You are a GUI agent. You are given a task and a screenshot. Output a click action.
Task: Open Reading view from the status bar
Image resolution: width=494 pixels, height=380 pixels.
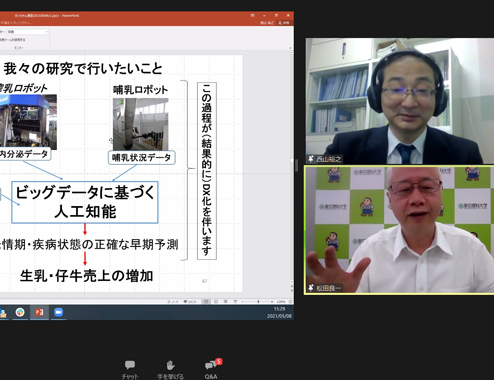pyautogui.click(x=225, y=301)
